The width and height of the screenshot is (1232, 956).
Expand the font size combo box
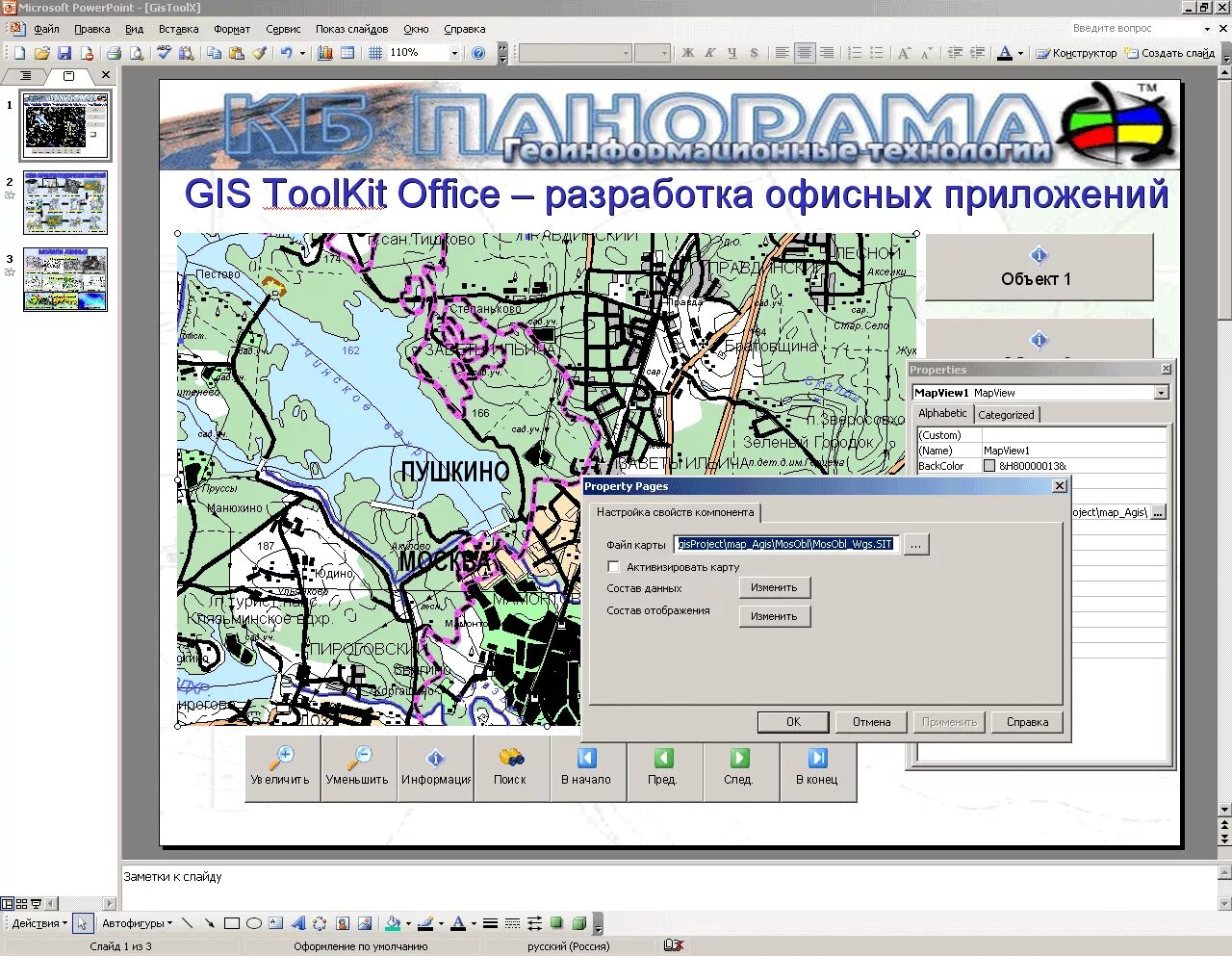(x=664, y=53)
